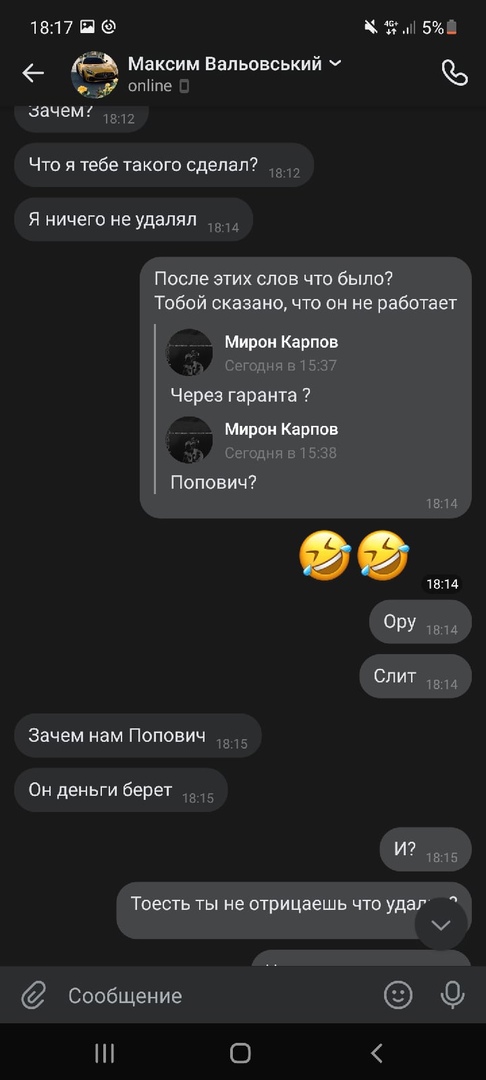Tap Мирон Карпов avatar at 15:38
The image size is (486, 1080).
[189, 439]
